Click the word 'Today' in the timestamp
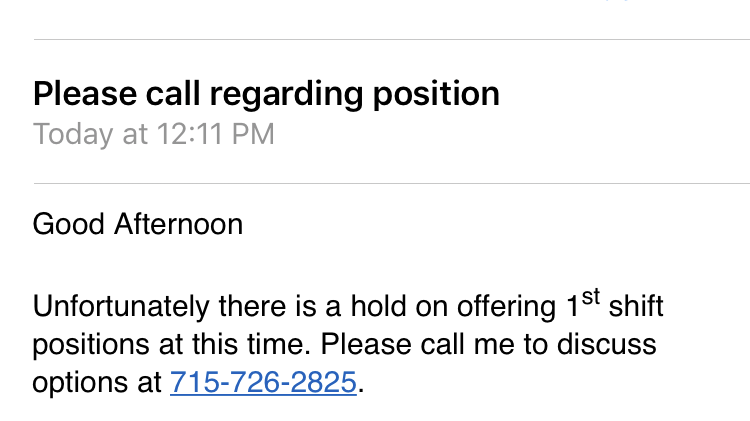 point(74,134)
